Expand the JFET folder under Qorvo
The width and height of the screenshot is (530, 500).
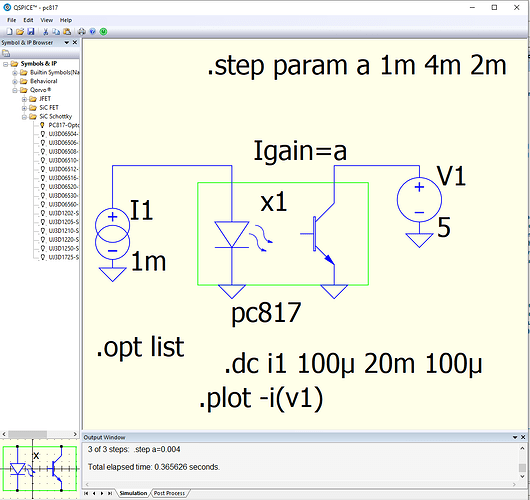[x=24, y=99]
